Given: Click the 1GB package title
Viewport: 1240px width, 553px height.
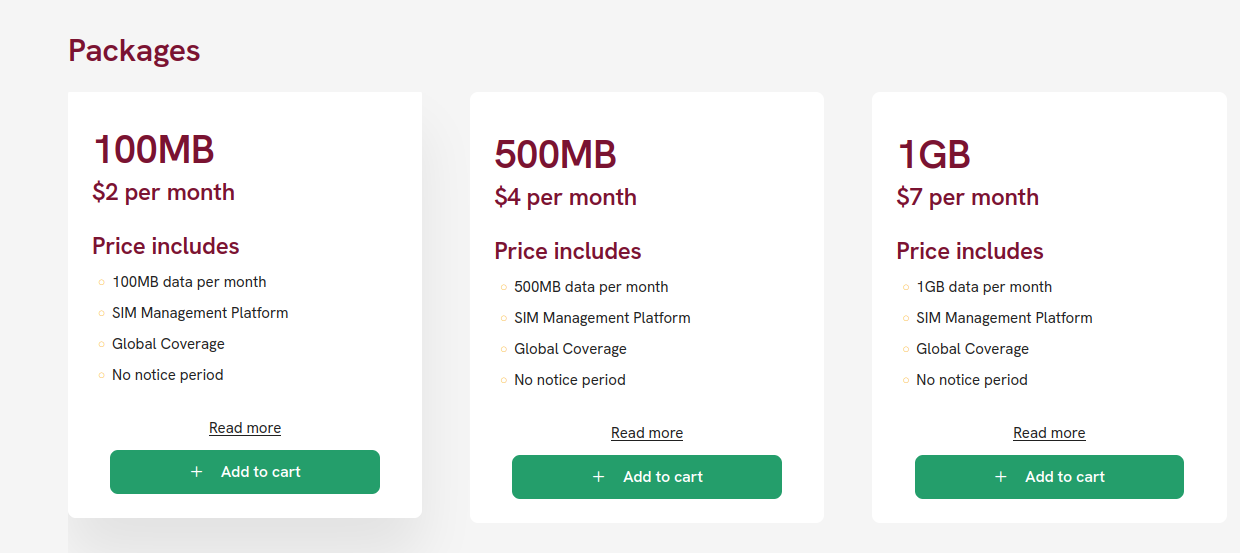Looking at the screenshot, I should tap(933, 155).
